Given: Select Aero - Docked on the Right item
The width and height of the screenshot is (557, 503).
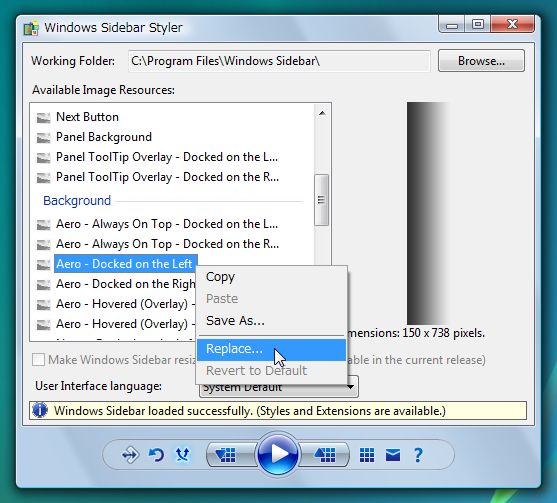Looking at the screenshot, I should click(x=126, y=284).
